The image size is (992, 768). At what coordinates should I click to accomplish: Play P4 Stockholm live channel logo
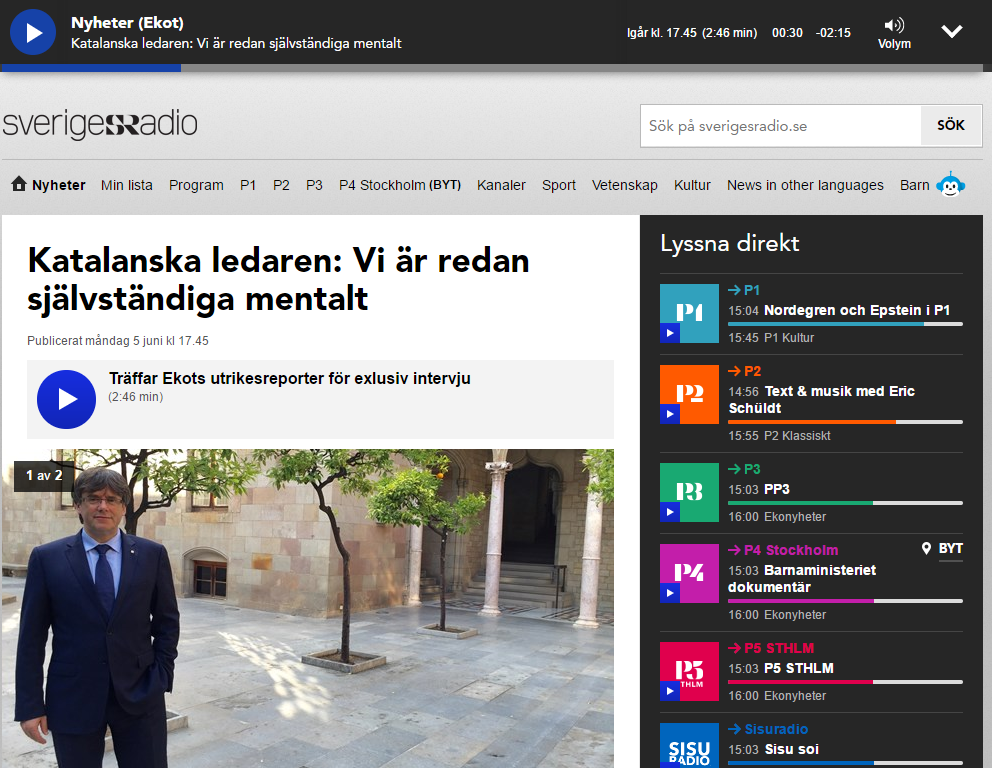689,573
